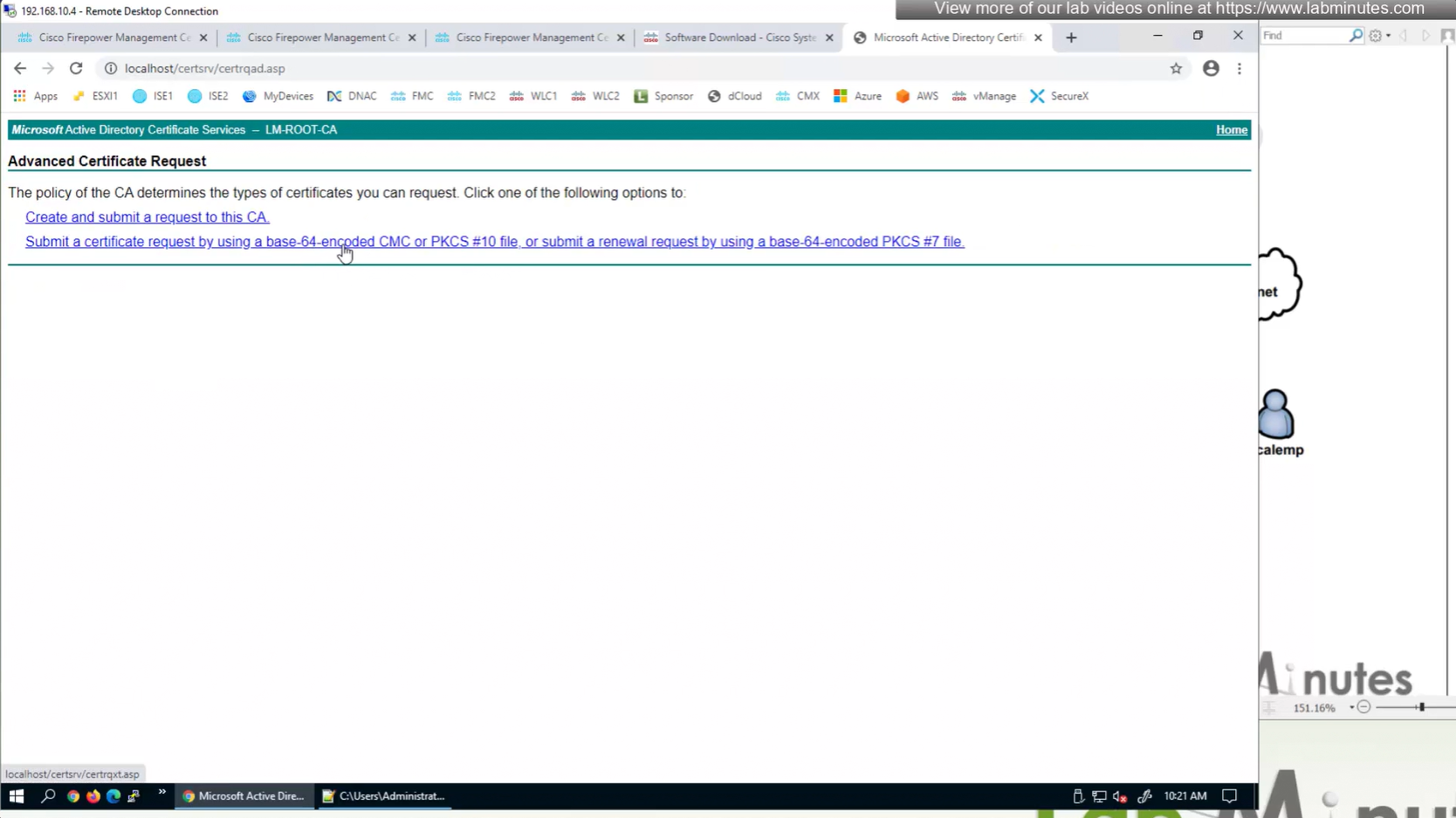The width and height of the screenshot is (1456, 818).
Task: Click Create and submit a request link
Action: tap(147, 217)
